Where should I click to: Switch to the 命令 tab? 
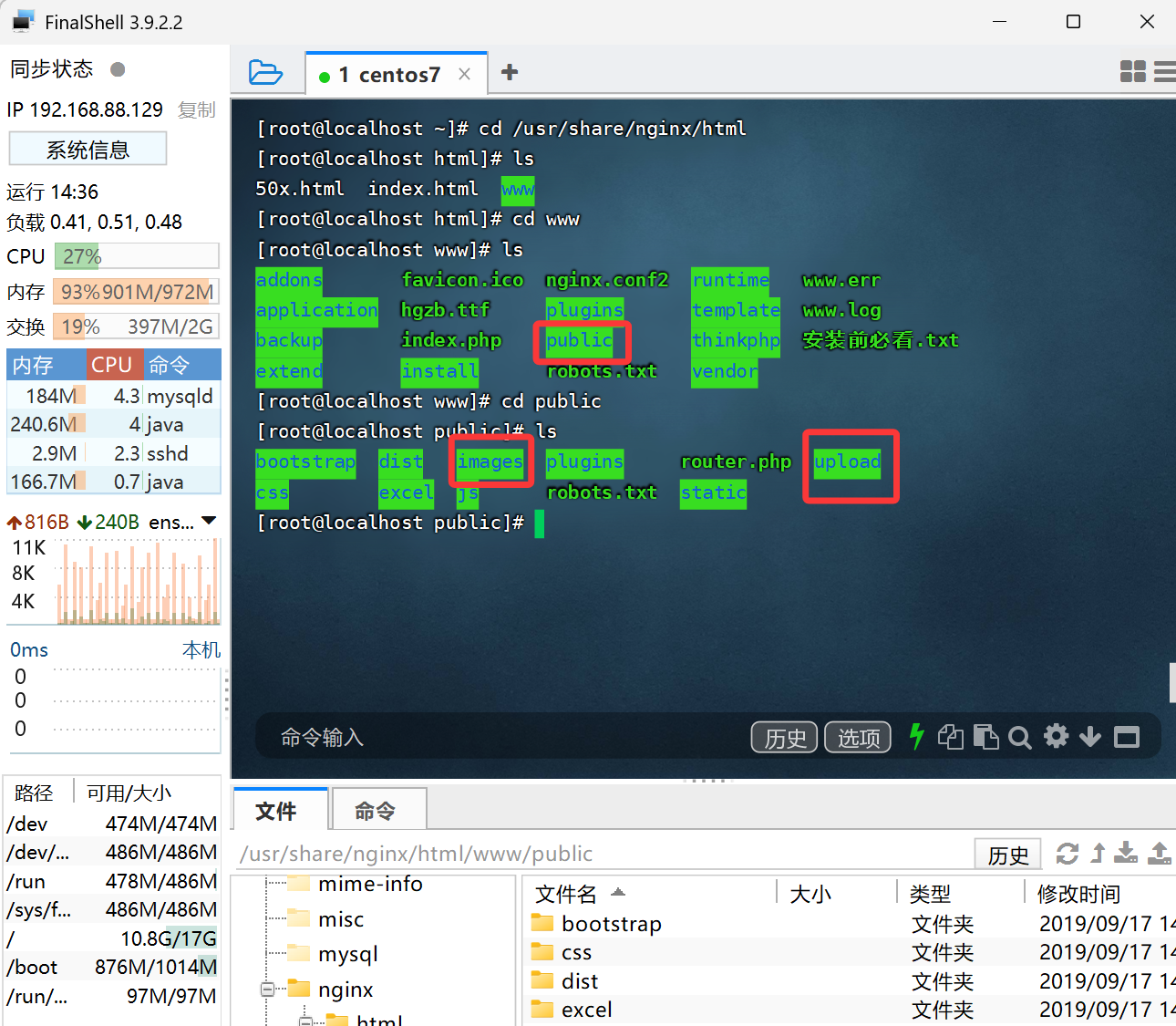379,810
